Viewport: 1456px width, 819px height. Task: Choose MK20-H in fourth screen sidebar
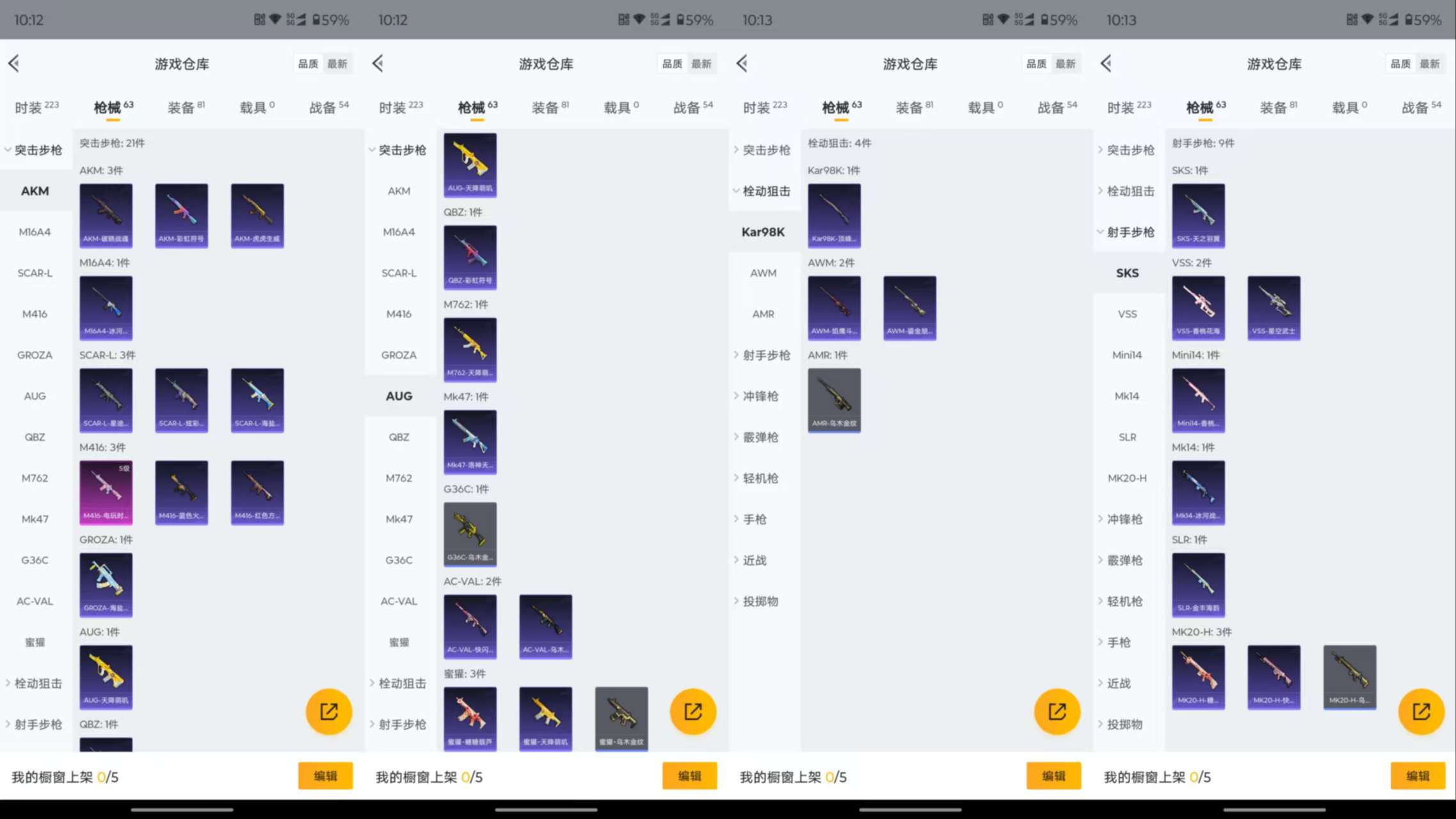[1127, 478]
